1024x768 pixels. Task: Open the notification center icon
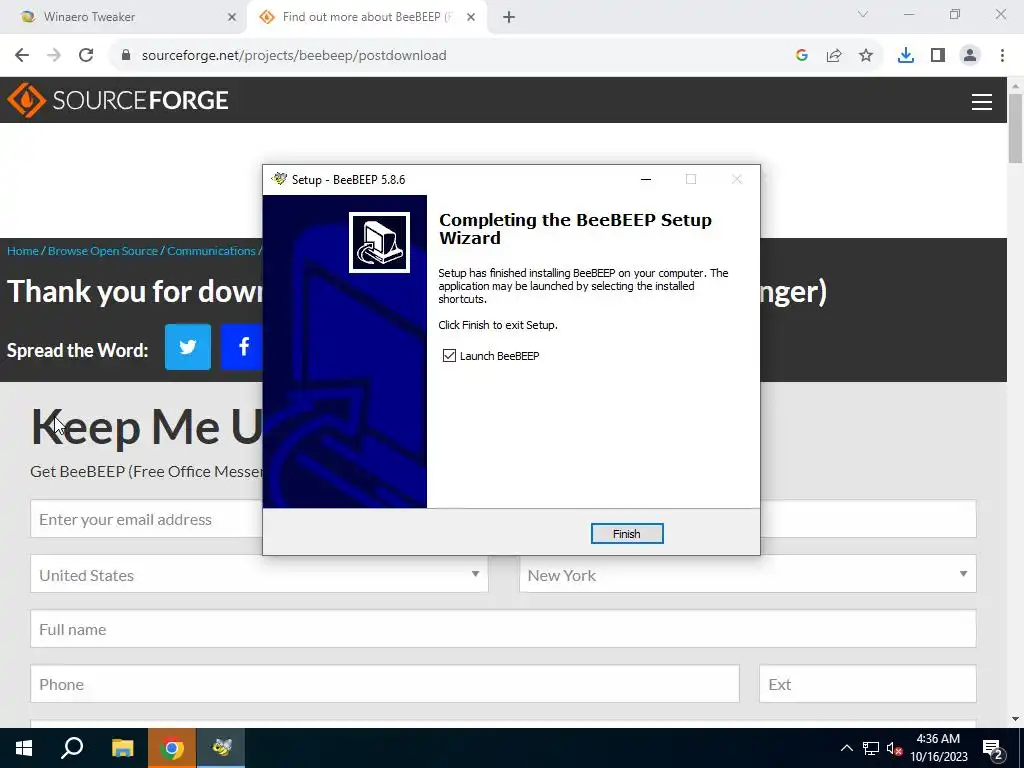(993, 749)
